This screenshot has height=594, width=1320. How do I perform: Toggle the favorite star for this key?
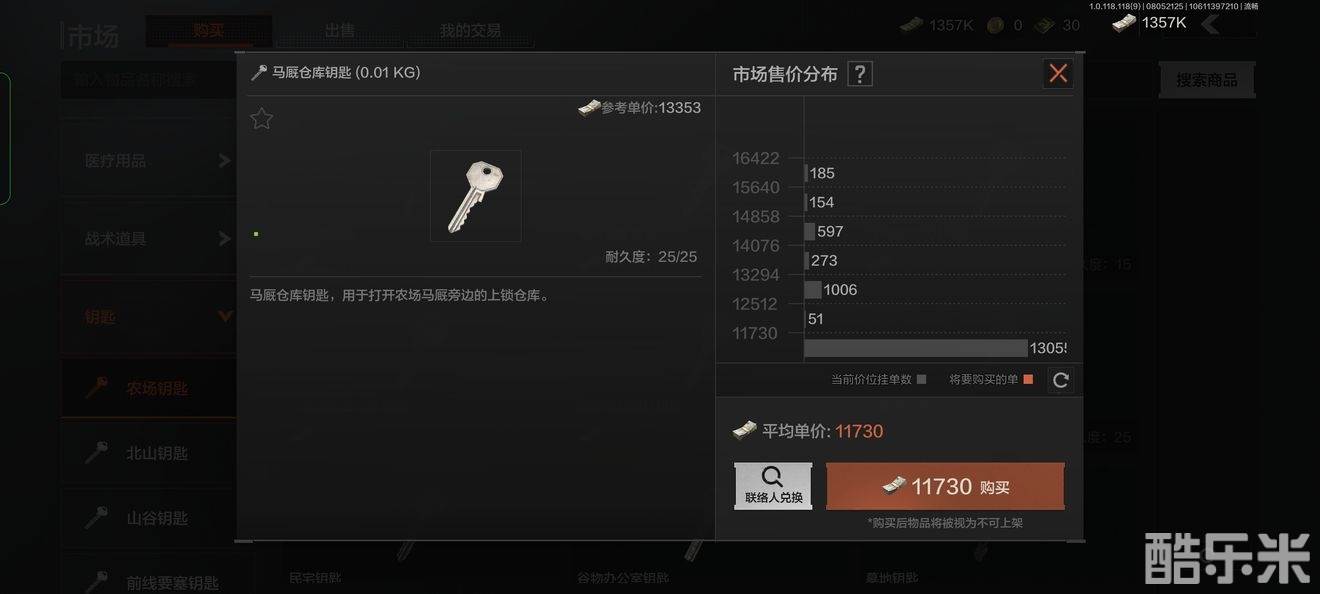(261, 119)
